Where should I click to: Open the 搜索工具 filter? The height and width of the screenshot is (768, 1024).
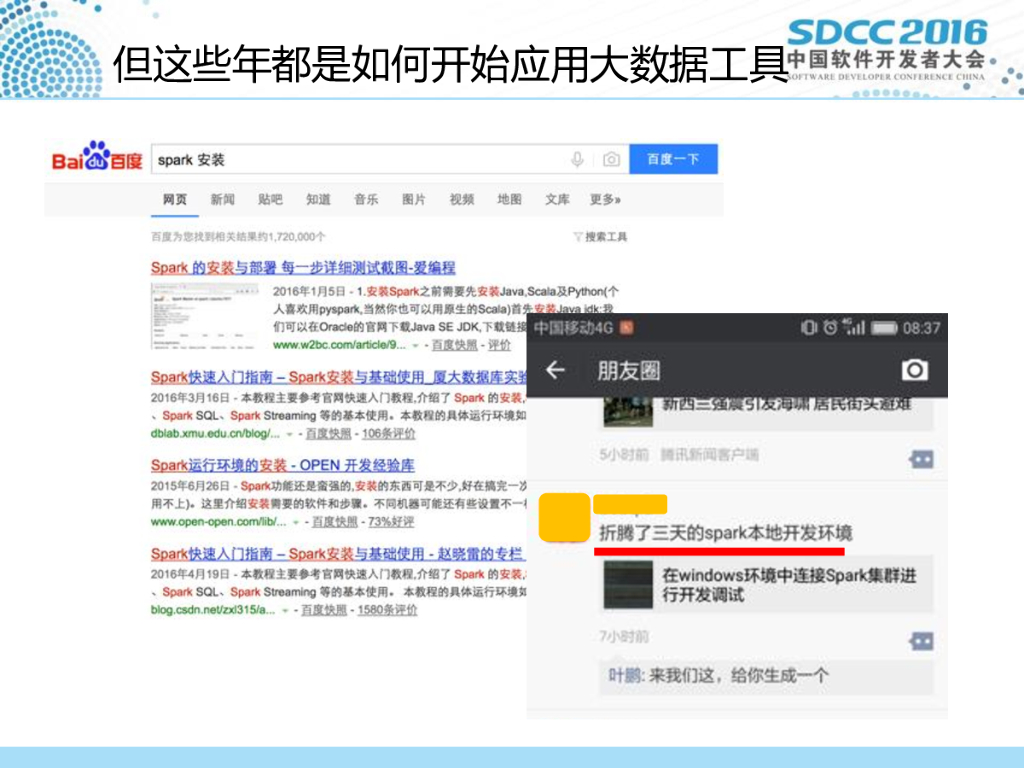(x=600, y=237)
